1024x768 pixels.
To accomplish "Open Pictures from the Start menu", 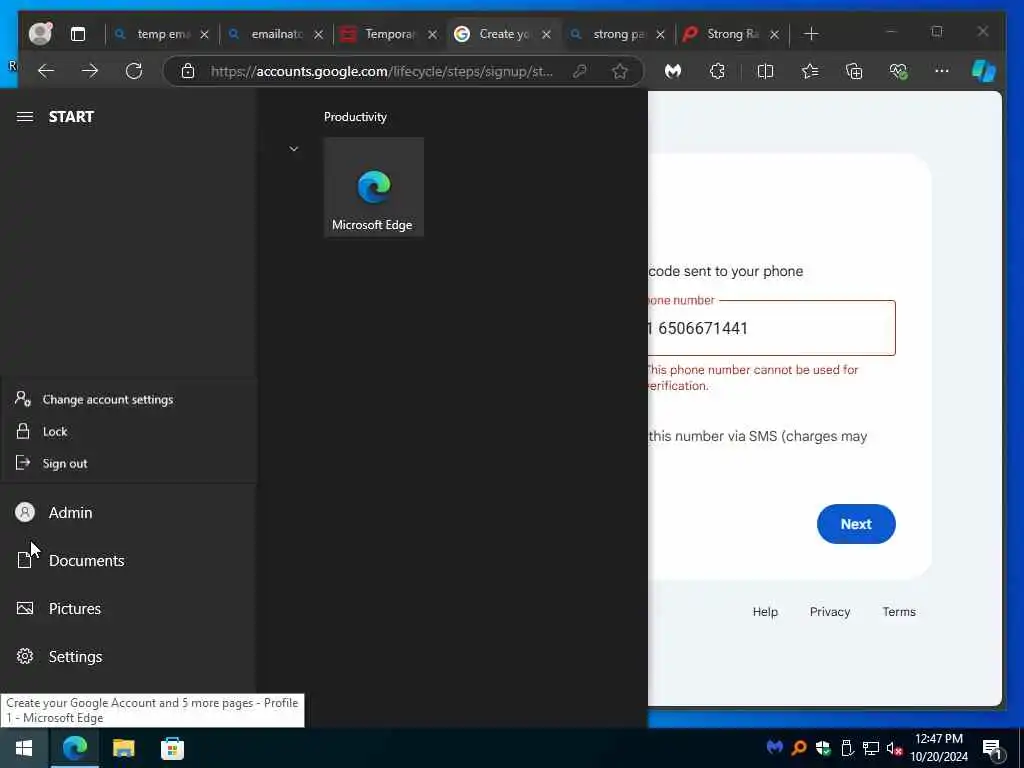I will coord(128,609).
